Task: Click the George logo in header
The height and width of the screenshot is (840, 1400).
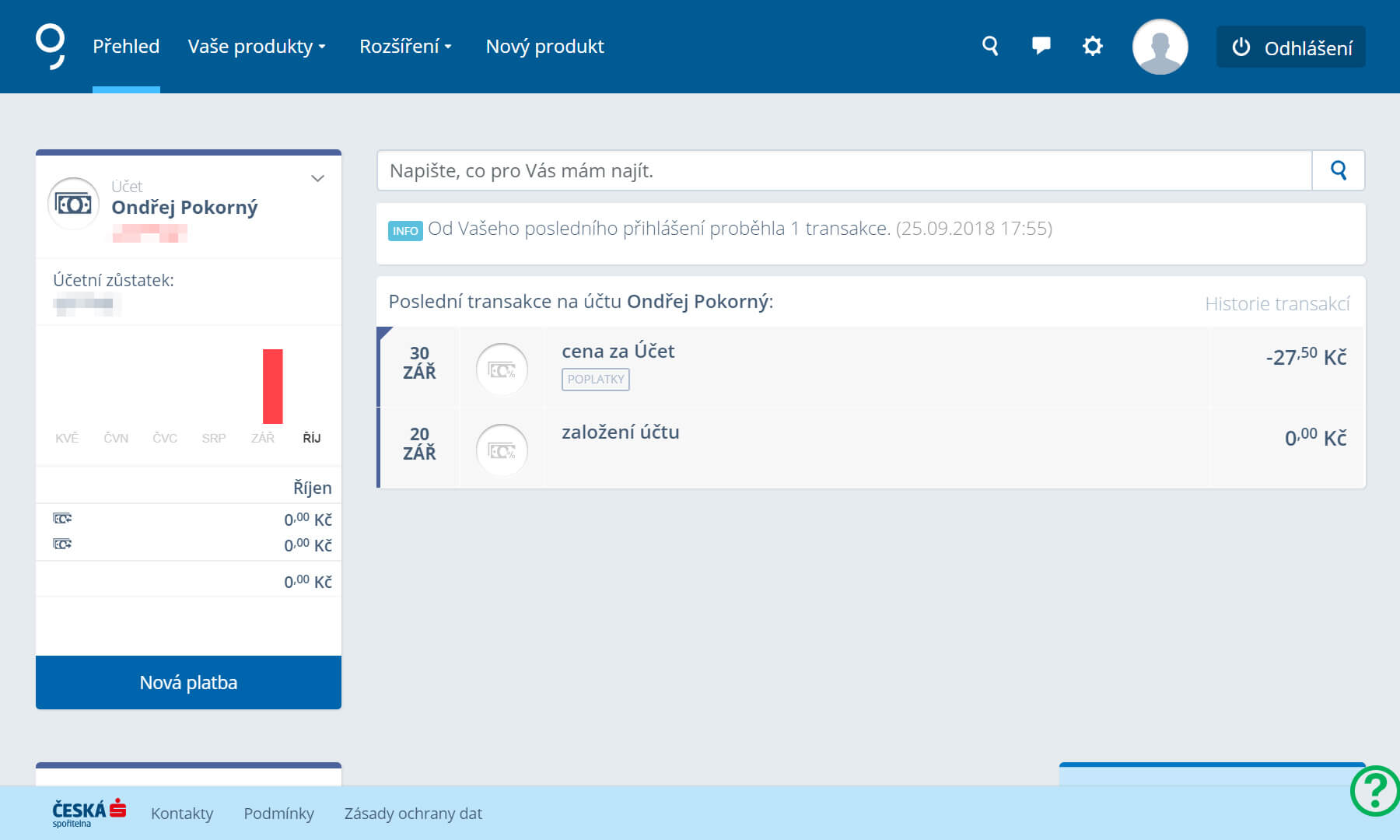Action: click(51, 46)
